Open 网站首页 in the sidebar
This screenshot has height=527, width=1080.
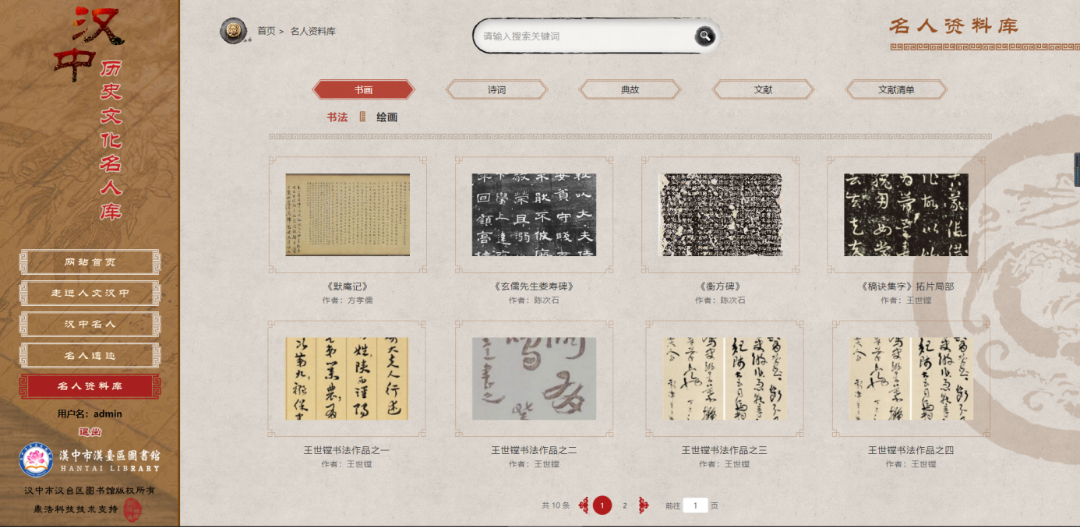(90, 262)
